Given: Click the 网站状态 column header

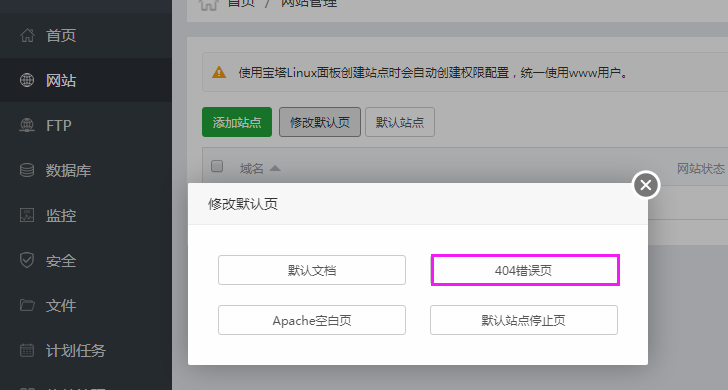Looking at the screenshot, I should pyautogui.click(x=701, y=169).
